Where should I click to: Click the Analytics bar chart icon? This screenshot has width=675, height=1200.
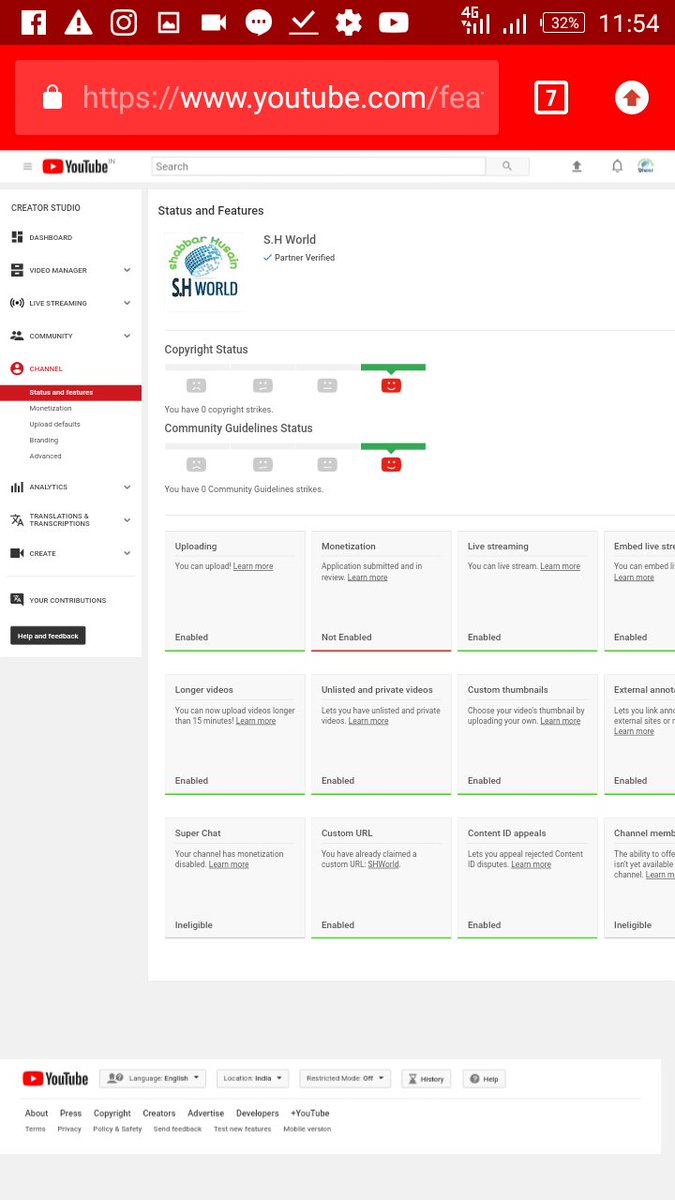(17, 487)
